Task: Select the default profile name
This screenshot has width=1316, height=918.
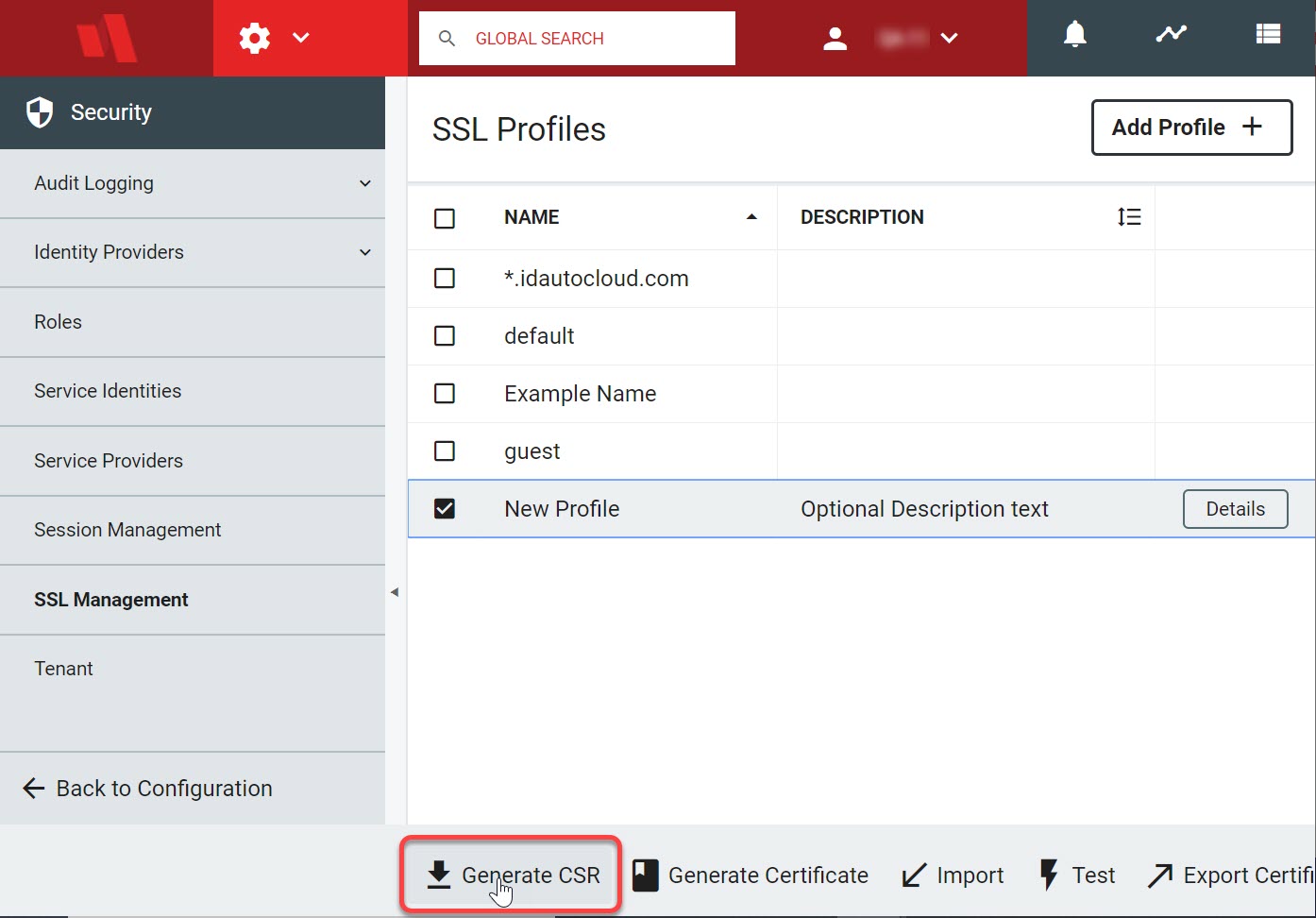Action: [539, 336]
